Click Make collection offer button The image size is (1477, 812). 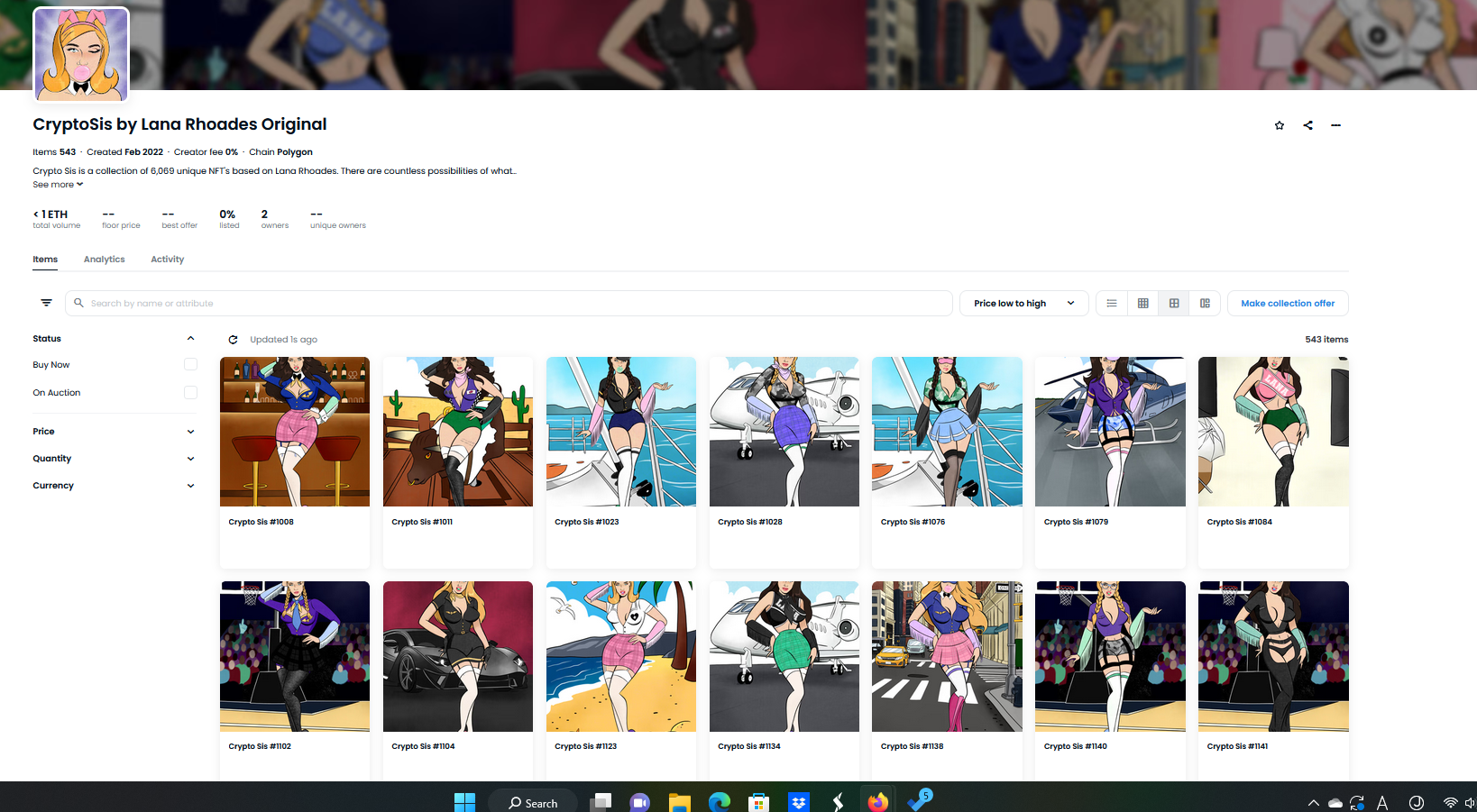[1287, 304]
